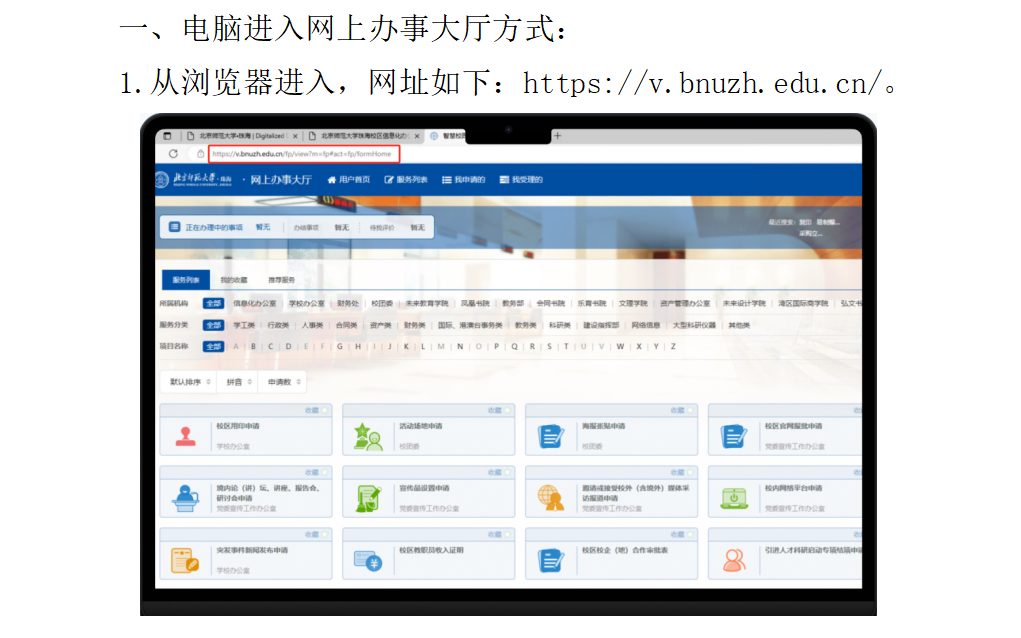
Task: Filter by 财务处 department link
Action: pyautogui.click(x=348, y=303)
